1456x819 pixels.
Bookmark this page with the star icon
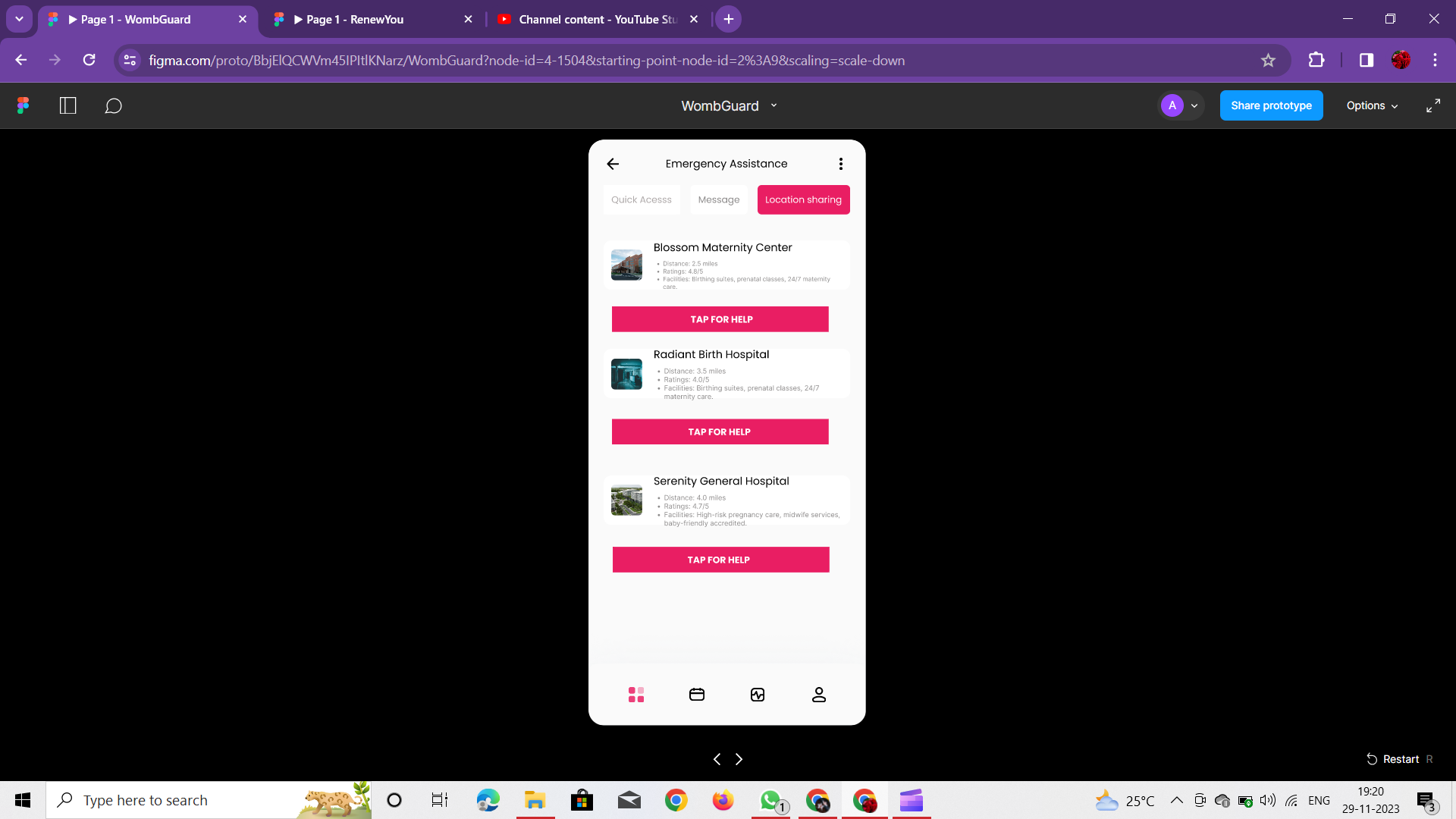coord(1268,61)
